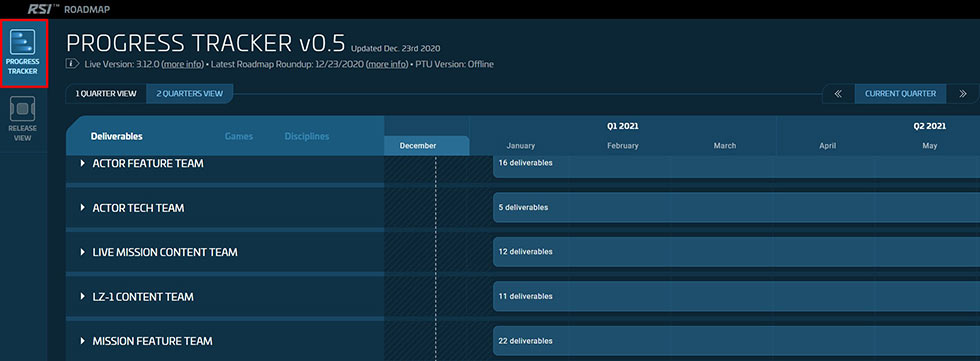The width and height of the screenshot is (980, 361).
Task: Select the Deliverables tab
Action: coord(116,136)
